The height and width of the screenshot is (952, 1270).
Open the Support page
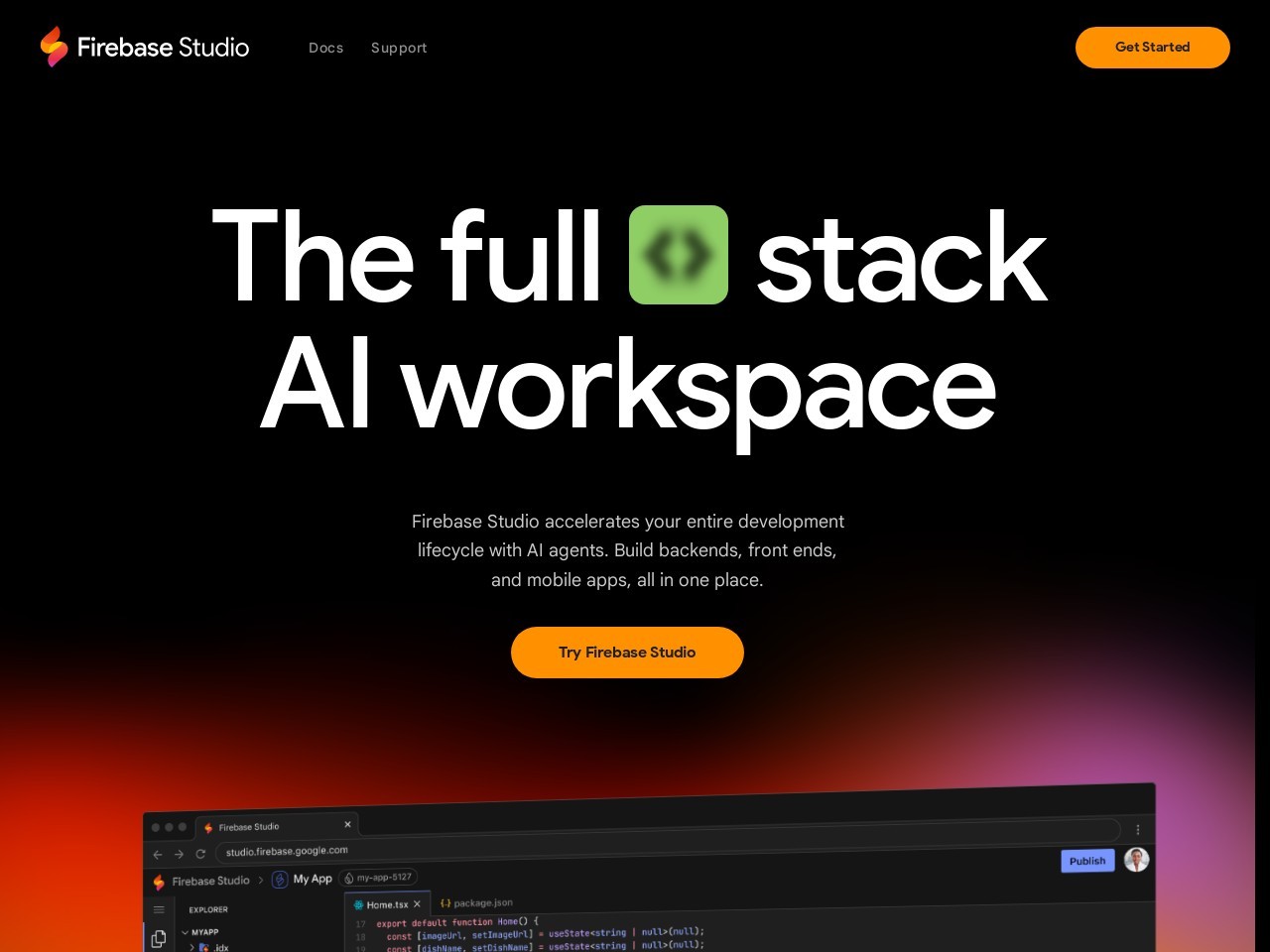point(399,48)
